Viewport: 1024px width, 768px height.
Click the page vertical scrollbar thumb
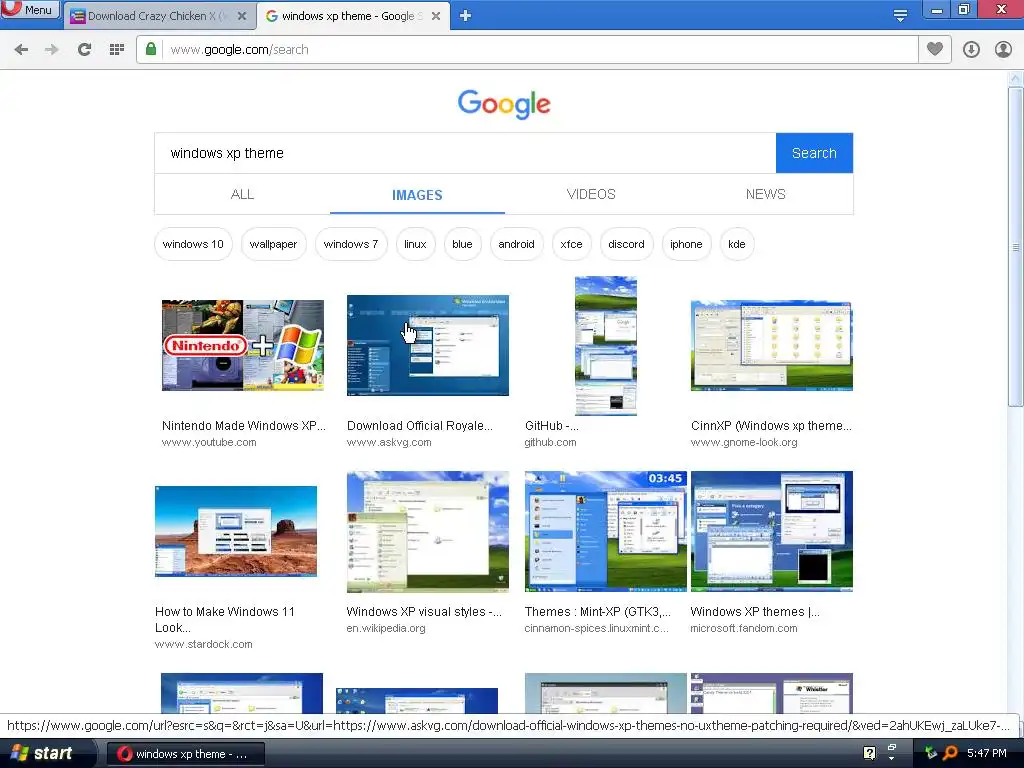[x=1016, y=247]
